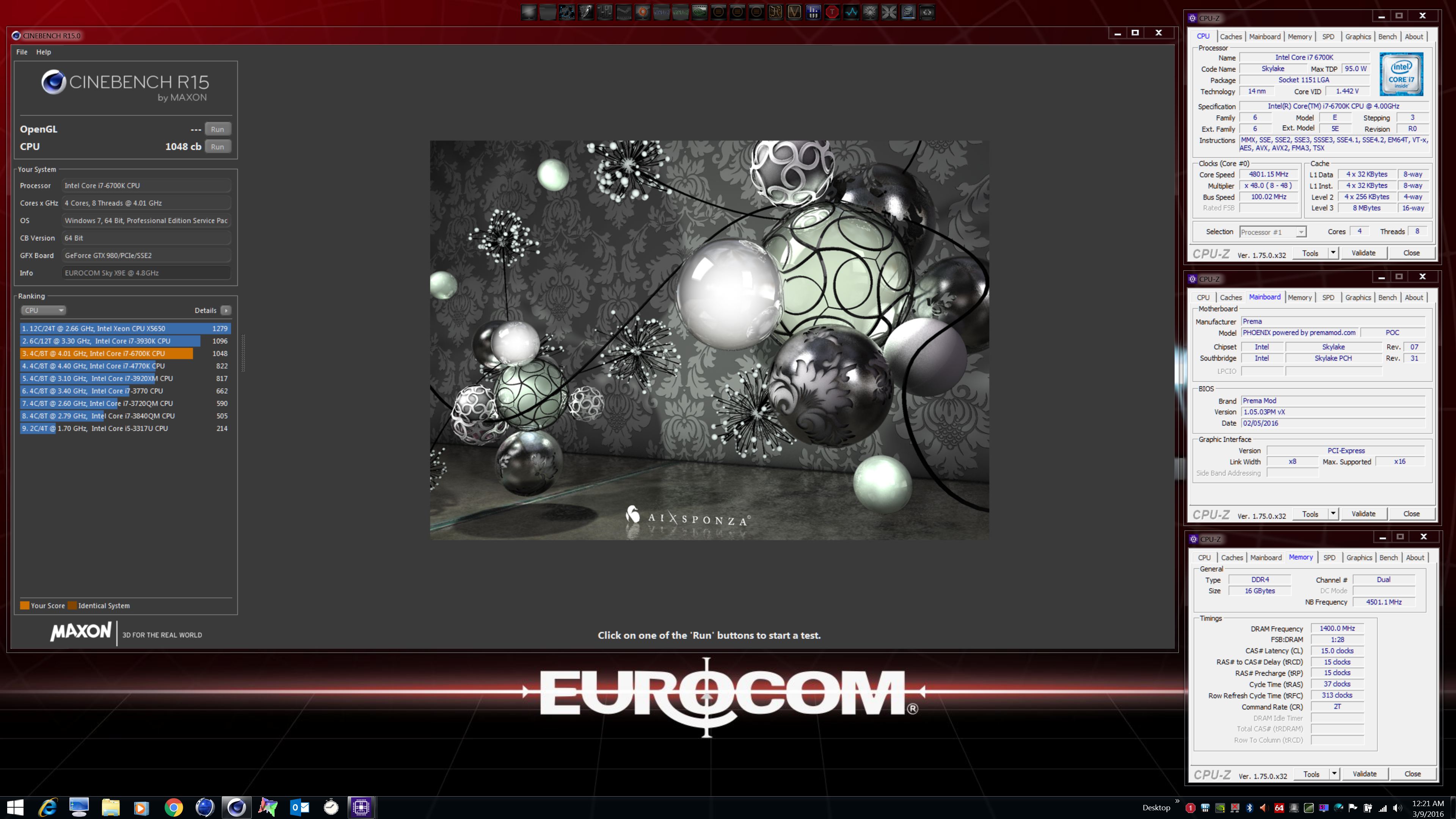Open Outlook from the taskbar
This screenshot has height=819, width=1456.
click(300, 807)
